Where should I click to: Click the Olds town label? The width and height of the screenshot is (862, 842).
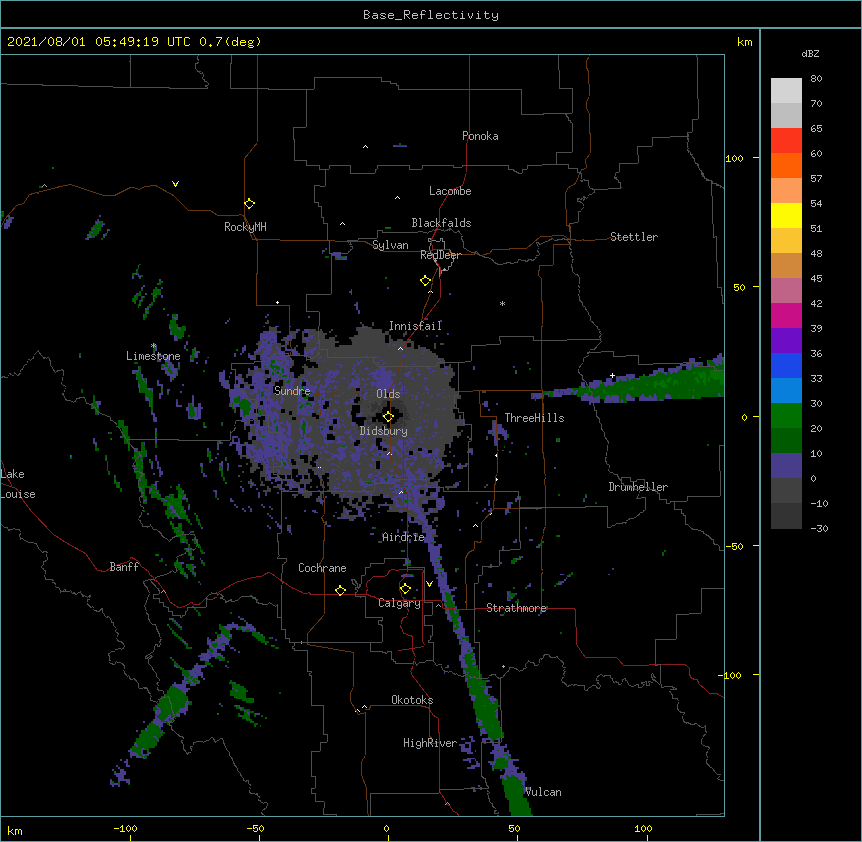coord(388,394)
